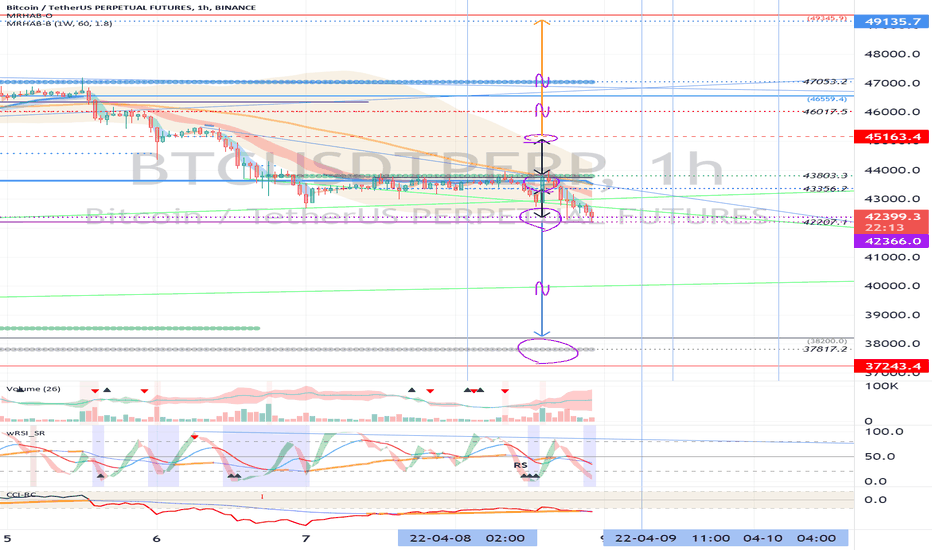The width and height of the screenshot is (932, 550).
Task: Click the 0.0 CCI-RC axis label
Action: 876,499
